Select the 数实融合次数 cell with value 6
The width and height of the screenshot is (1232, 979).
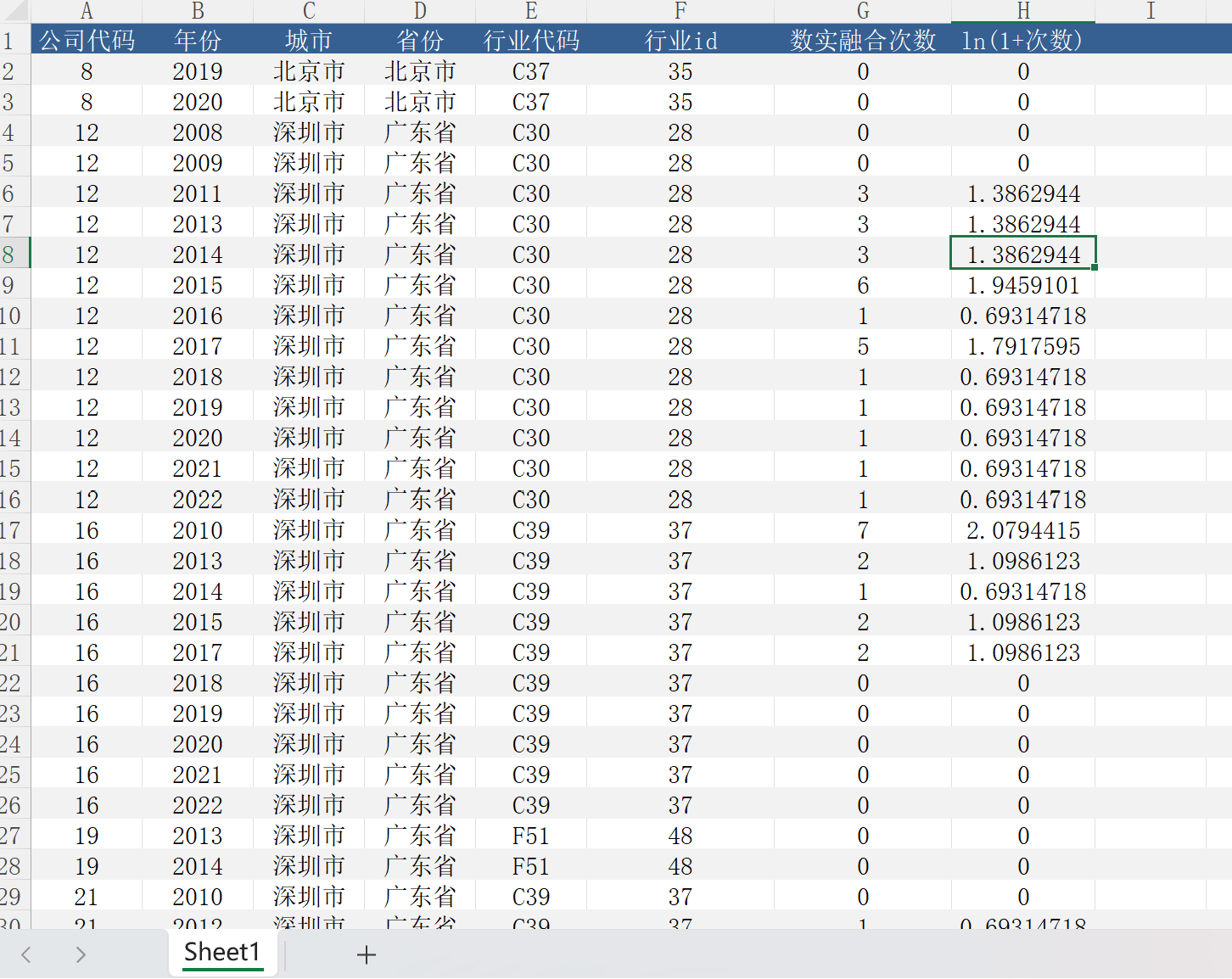(x=863, y=285)
